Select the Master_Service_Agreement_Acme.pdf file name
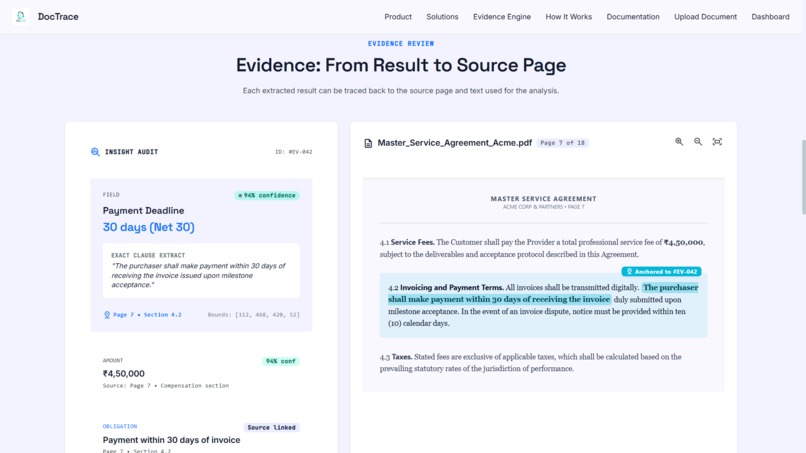806x453 pixels. click(454, 143)
